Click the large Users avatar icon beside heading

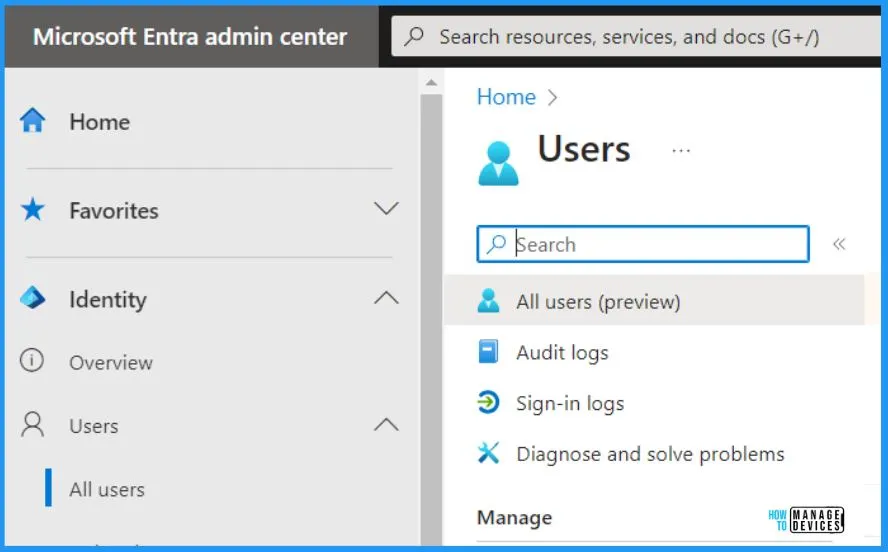coord(498,164)
